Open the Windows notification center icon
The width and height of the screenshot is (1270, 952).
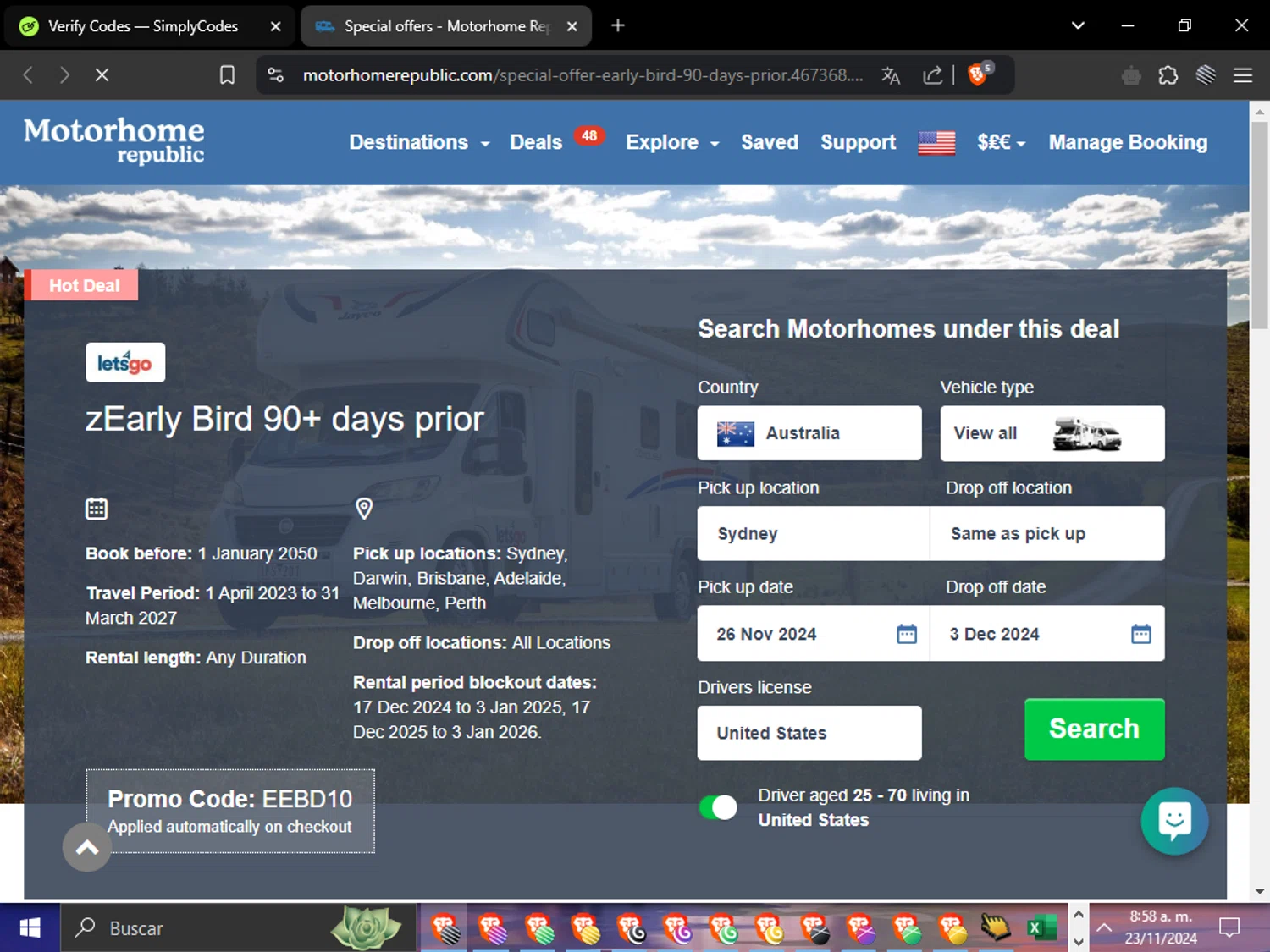click(1229, 928)
